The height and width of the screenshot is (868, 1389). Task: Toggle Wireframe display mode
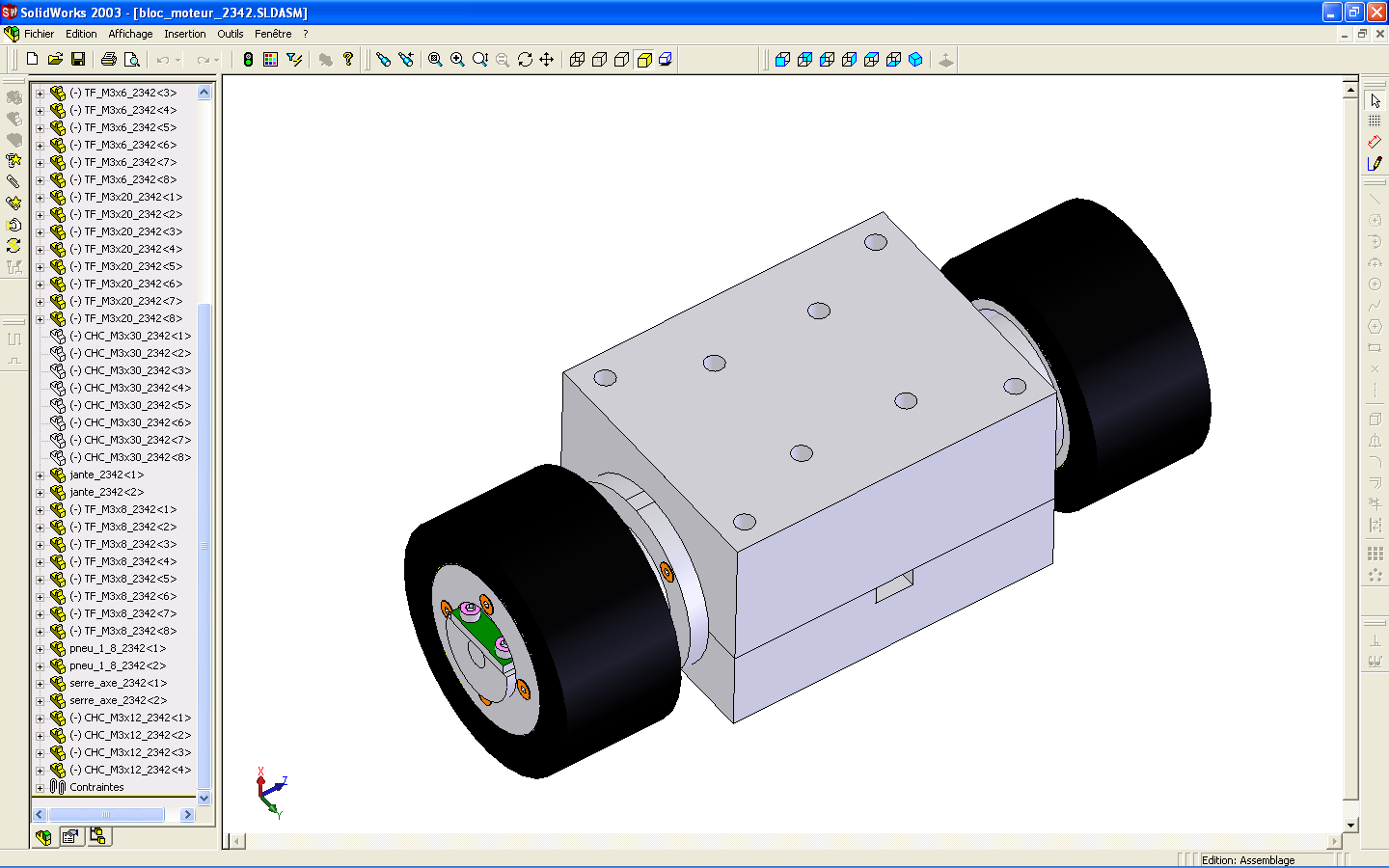point(577,60)
